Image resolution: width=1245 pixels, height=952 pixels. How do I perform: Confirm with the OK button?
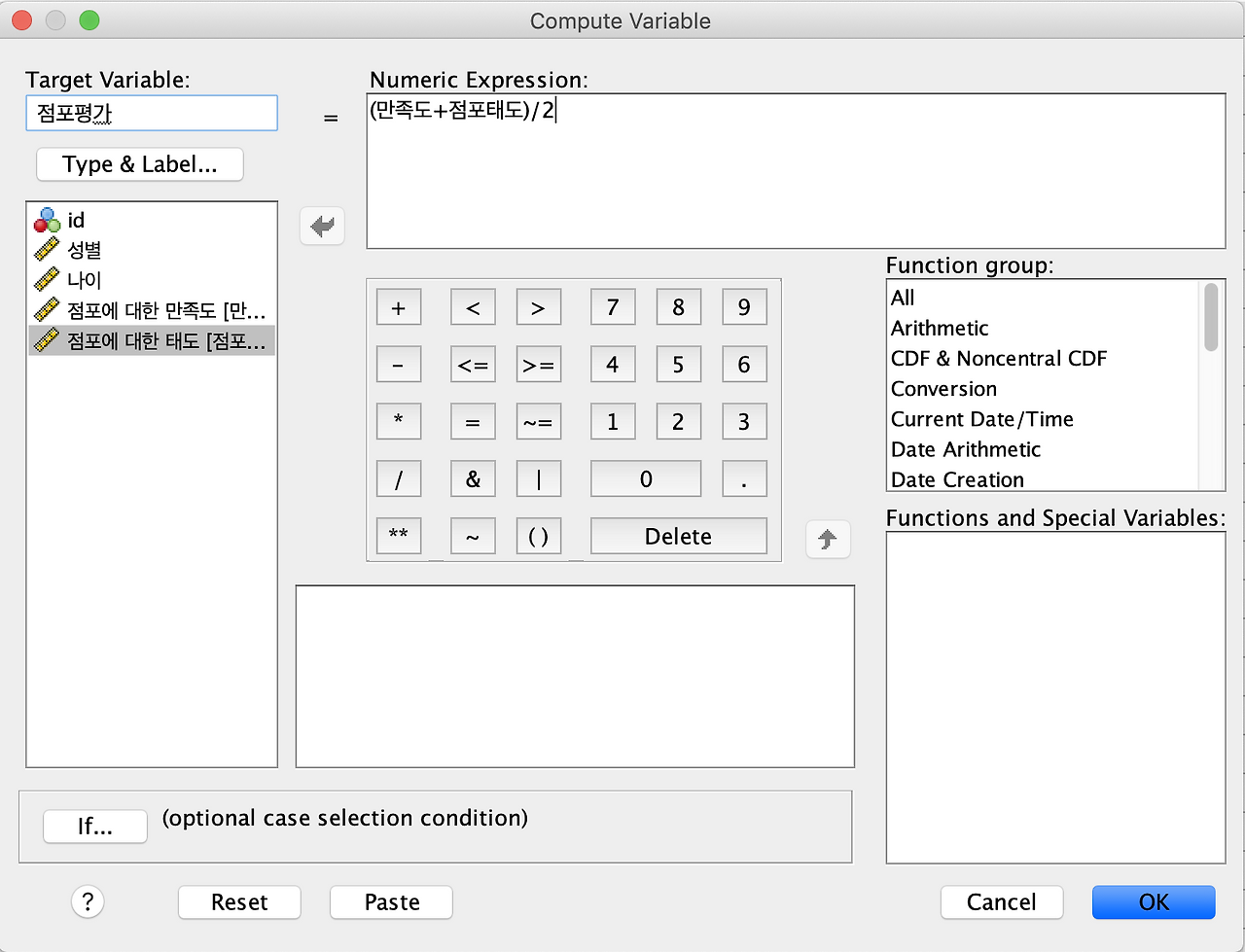(1154, 901)
